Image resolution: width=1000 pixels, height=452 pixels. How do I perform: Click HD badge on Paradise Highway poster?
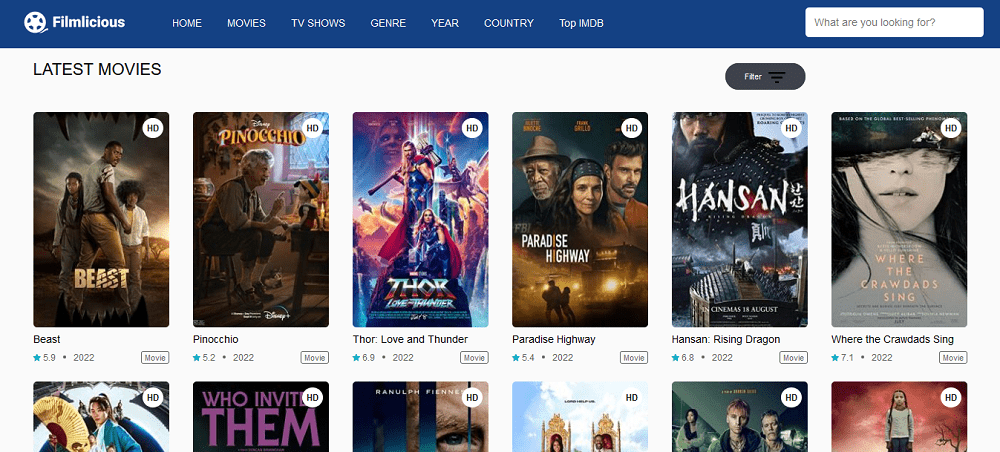tap(631, 128)
